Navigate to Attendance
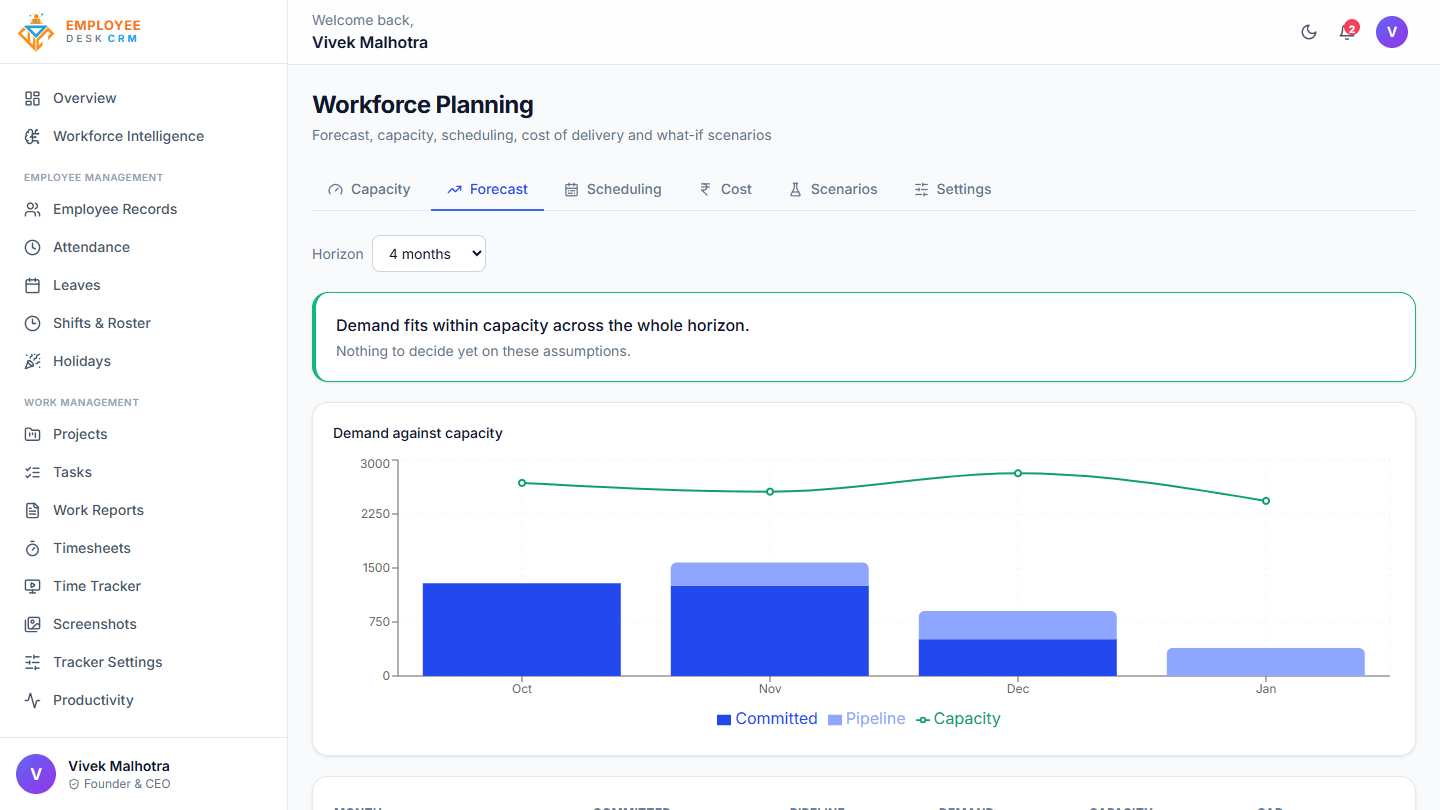 coord(144,247)
